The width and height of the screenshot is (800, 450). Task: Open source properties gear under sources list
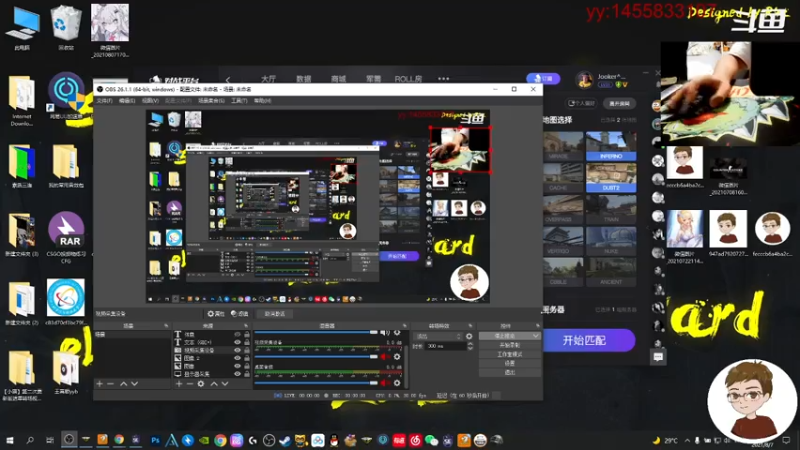pos(201,384)
